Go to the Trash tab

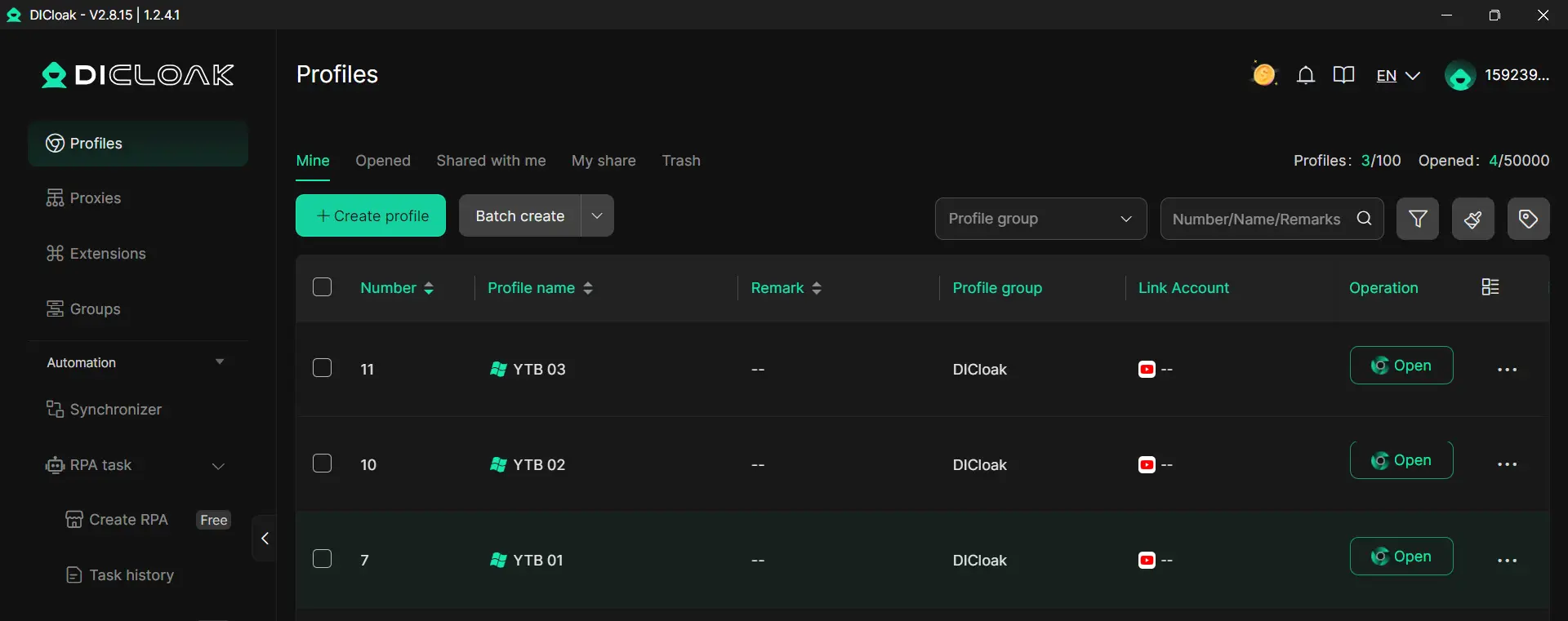[x=681, y=161]
